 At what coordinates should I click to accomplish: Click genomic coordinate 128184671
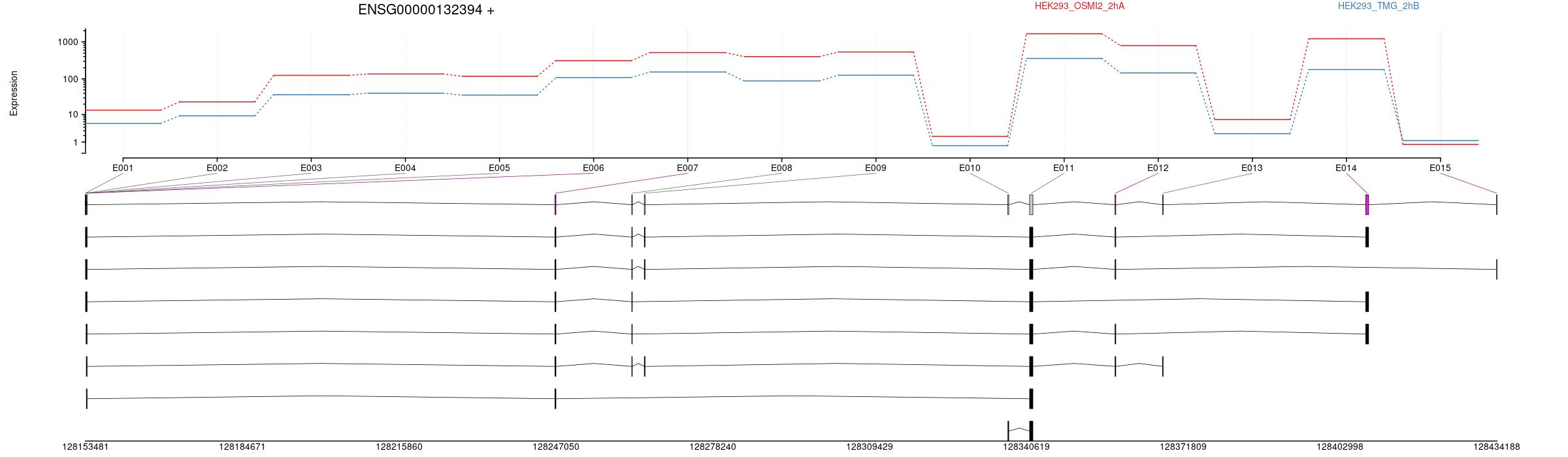[x=242, y=447]
